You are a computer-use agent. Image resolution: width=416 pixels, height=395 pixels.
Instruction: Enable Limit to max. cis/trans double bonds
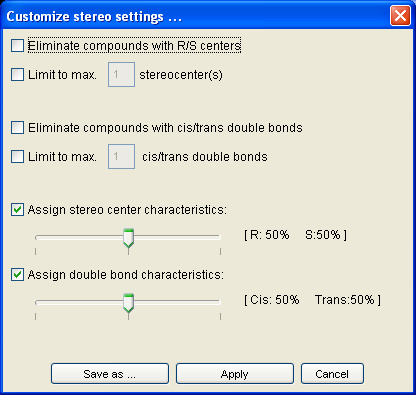(17, 157)
